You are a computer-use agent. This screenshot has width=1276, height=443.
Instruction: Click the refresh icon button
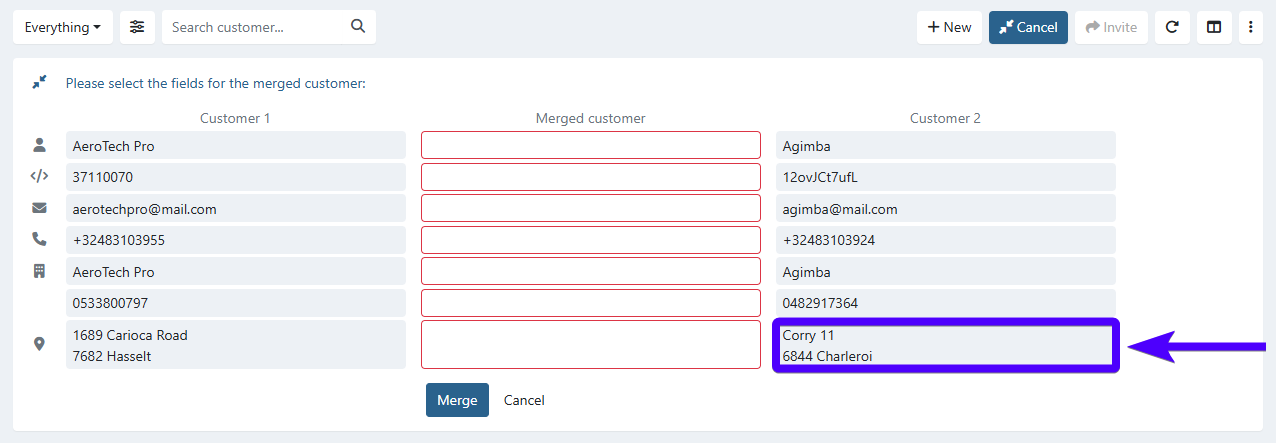1172,27
